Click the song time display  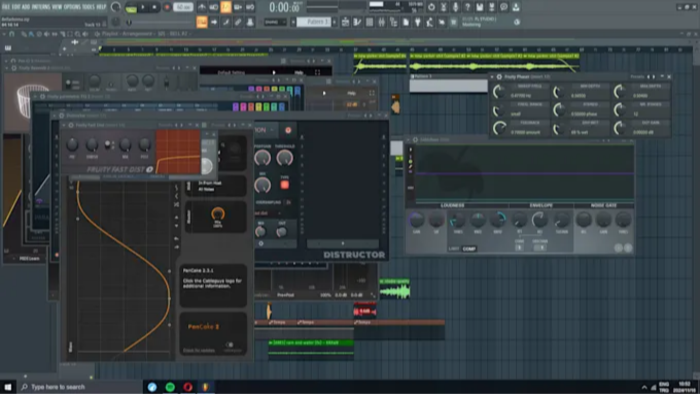click(x=284, y=8)
